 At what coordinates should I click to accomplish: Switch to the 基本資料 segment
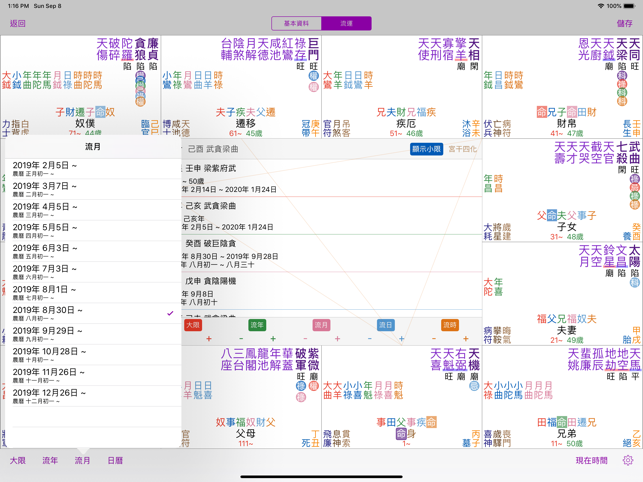coord(296,23)
